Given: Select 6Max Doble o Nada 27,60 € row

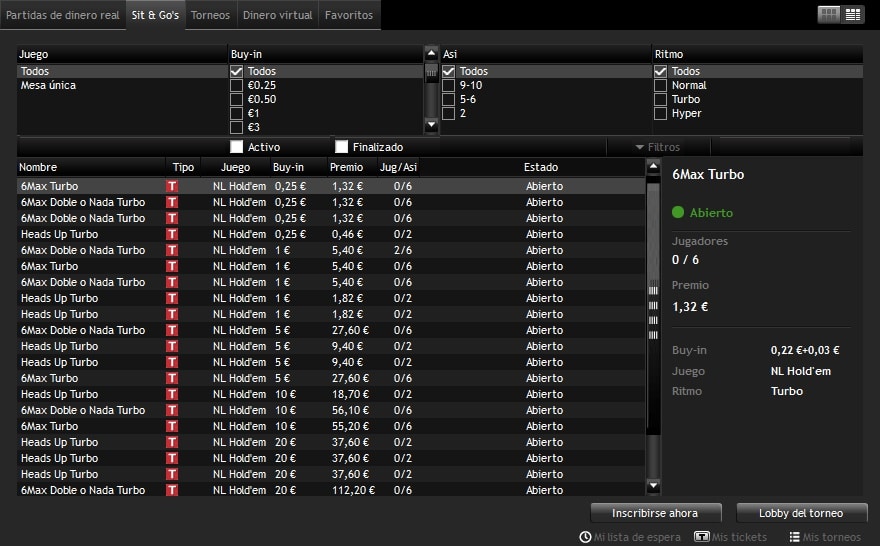Looking at the screenshot, I should (331, 330).
